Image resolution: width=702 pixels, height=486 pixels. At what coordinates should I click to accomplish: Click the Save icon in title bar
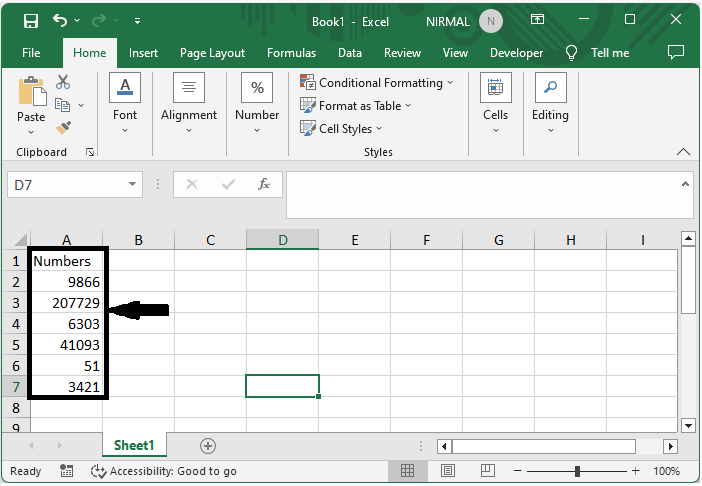pyautogui.click(x=30, y=20)
